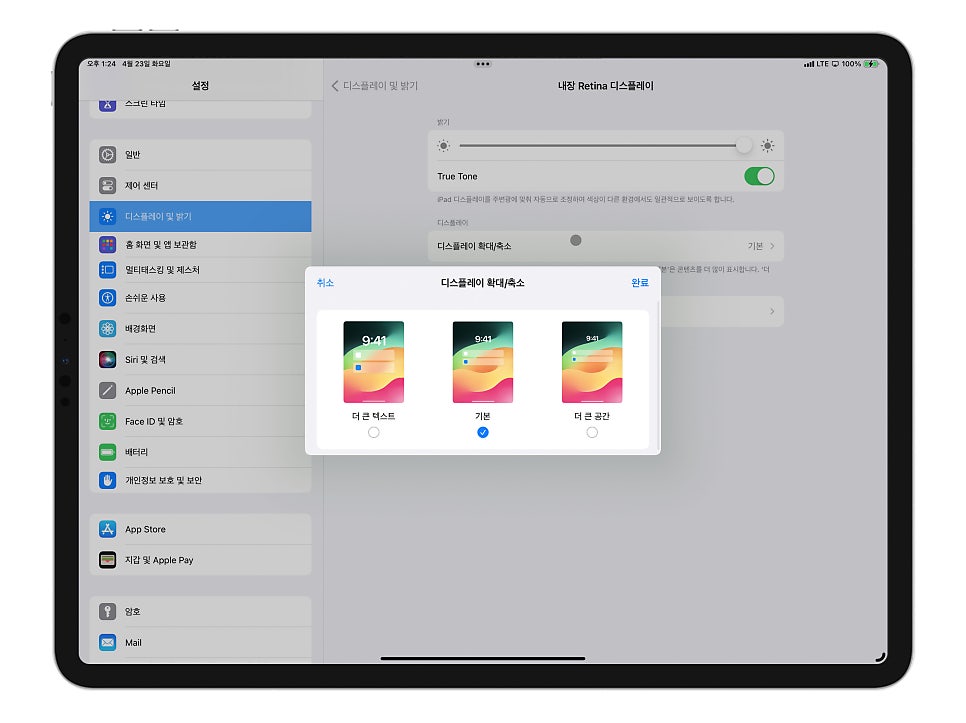Choose the 더 큰 공간 preview thumbnail
The width and height of the screenshot is (966, 723).
(x=591, y=362)
